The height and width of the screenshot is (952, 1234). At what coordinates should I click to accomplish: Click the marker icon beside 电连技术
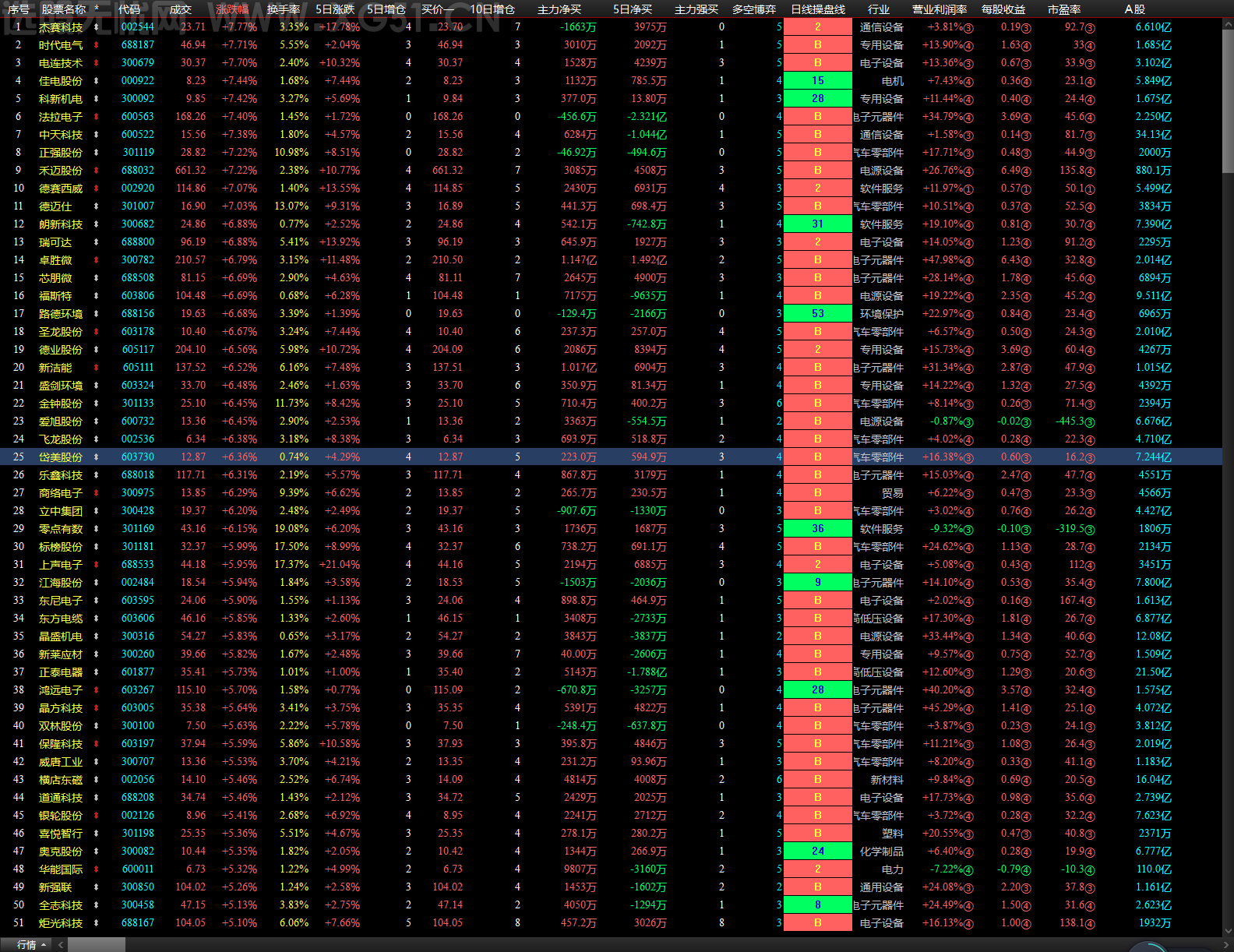pos(97,63)
